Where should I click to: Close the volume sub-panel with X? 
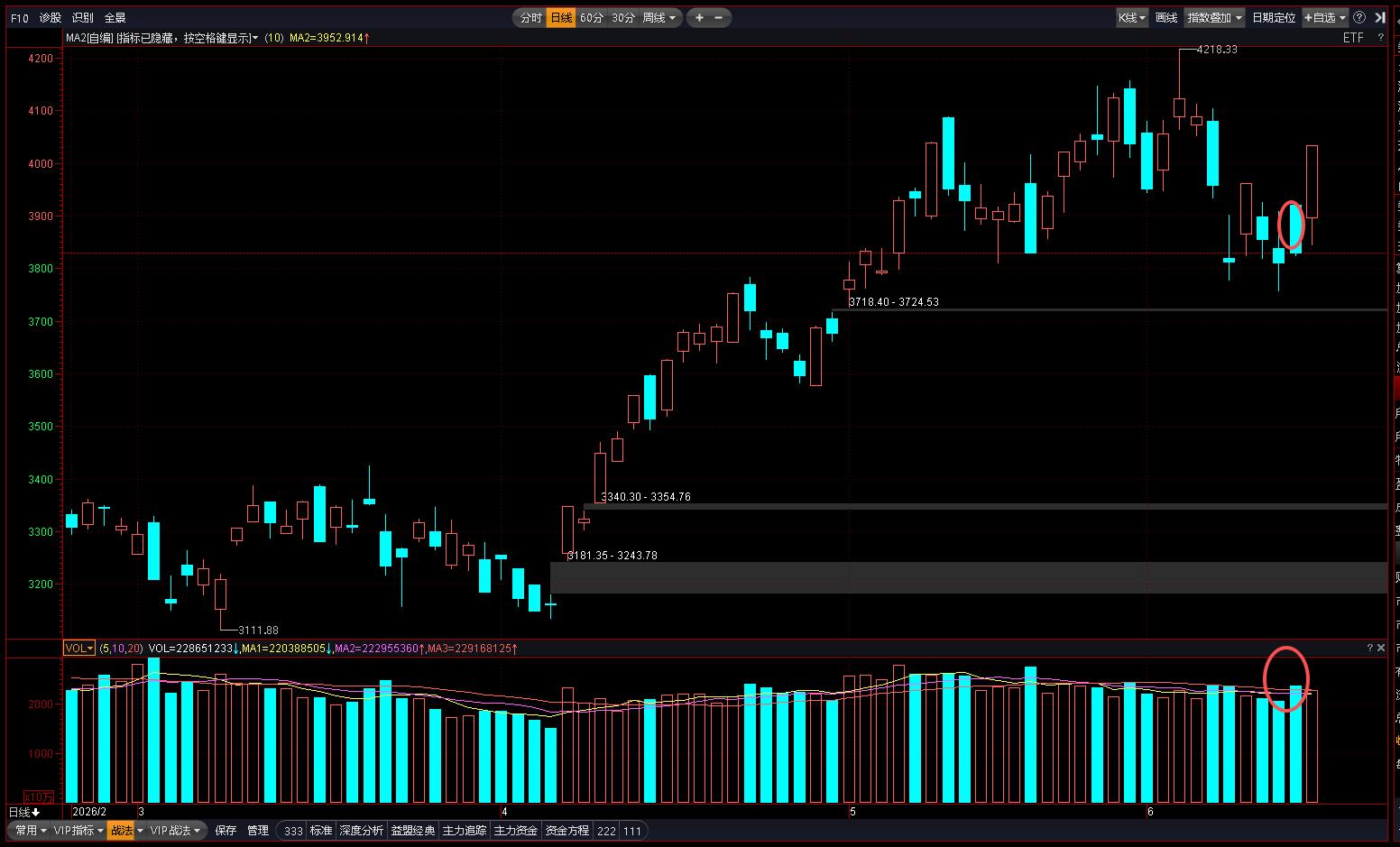[x=1381, y=648]
